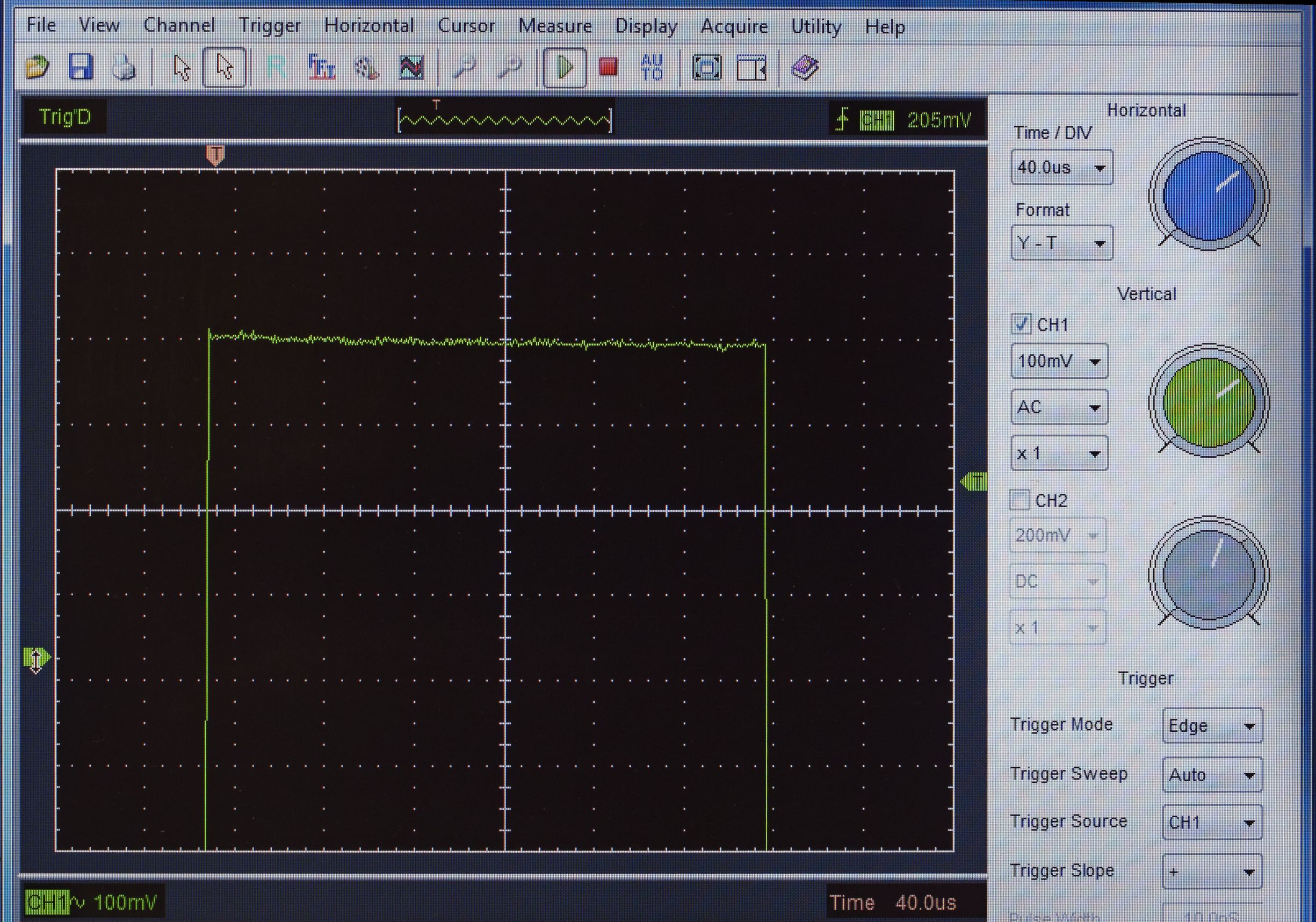Expand the CH1 100mV voltage dropdown
The image size is (1316, 922).
tap(1059, 361)
